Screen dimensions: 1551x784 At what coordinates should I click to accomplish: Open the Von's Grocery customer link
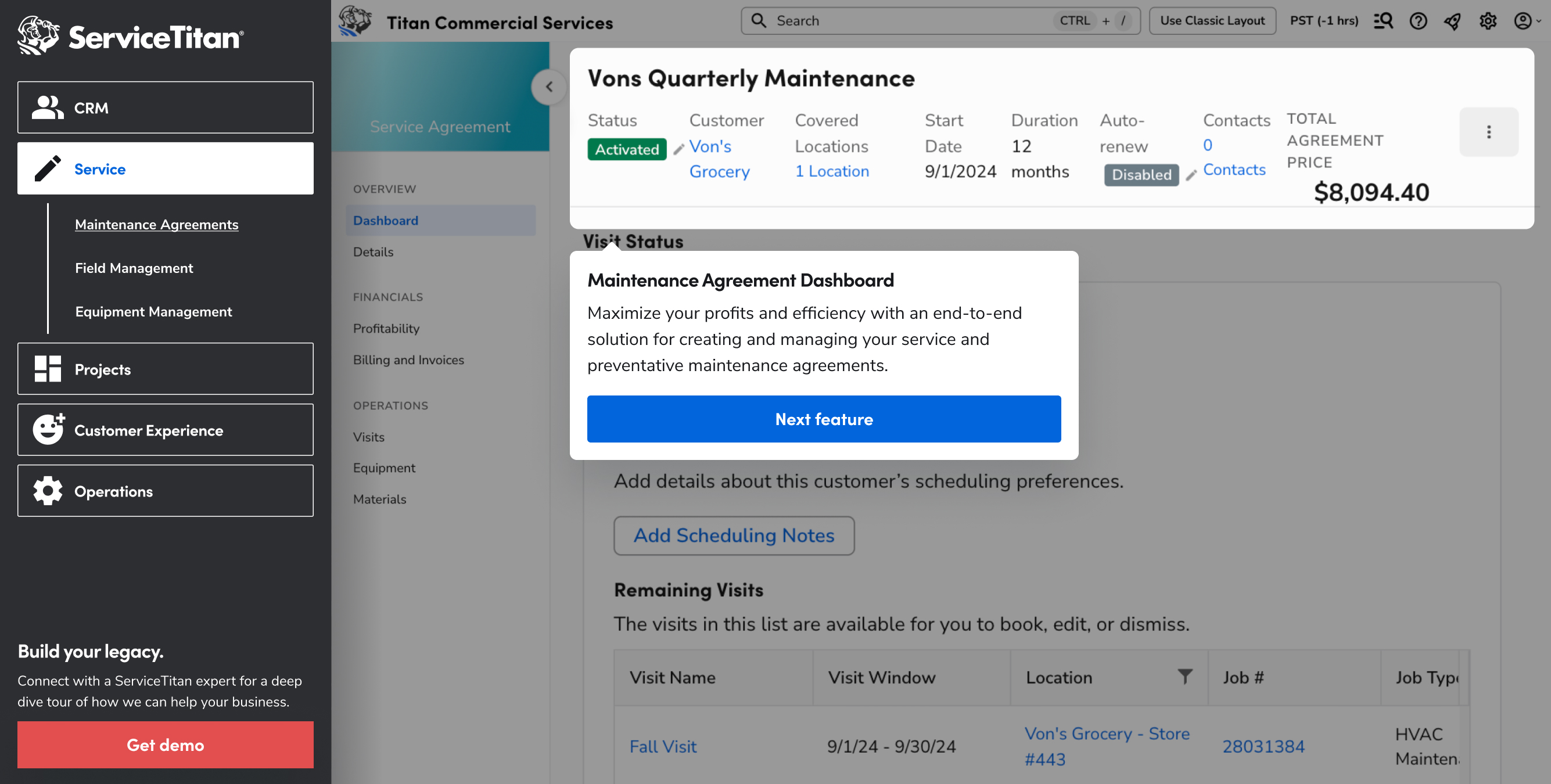click(719, 159)
